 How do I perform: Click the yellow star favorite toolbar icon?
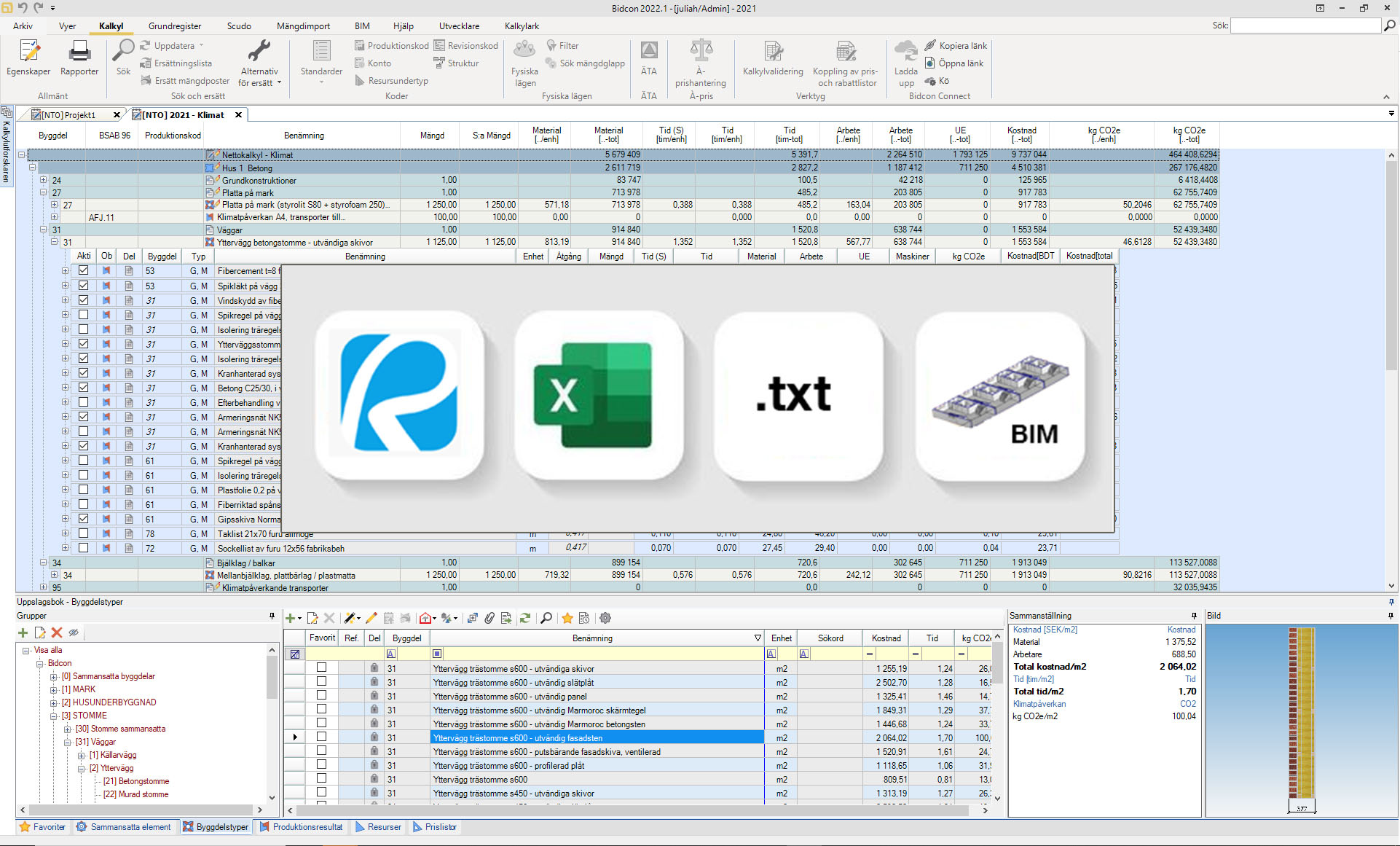pyautogui.click(x=567, y=618)
